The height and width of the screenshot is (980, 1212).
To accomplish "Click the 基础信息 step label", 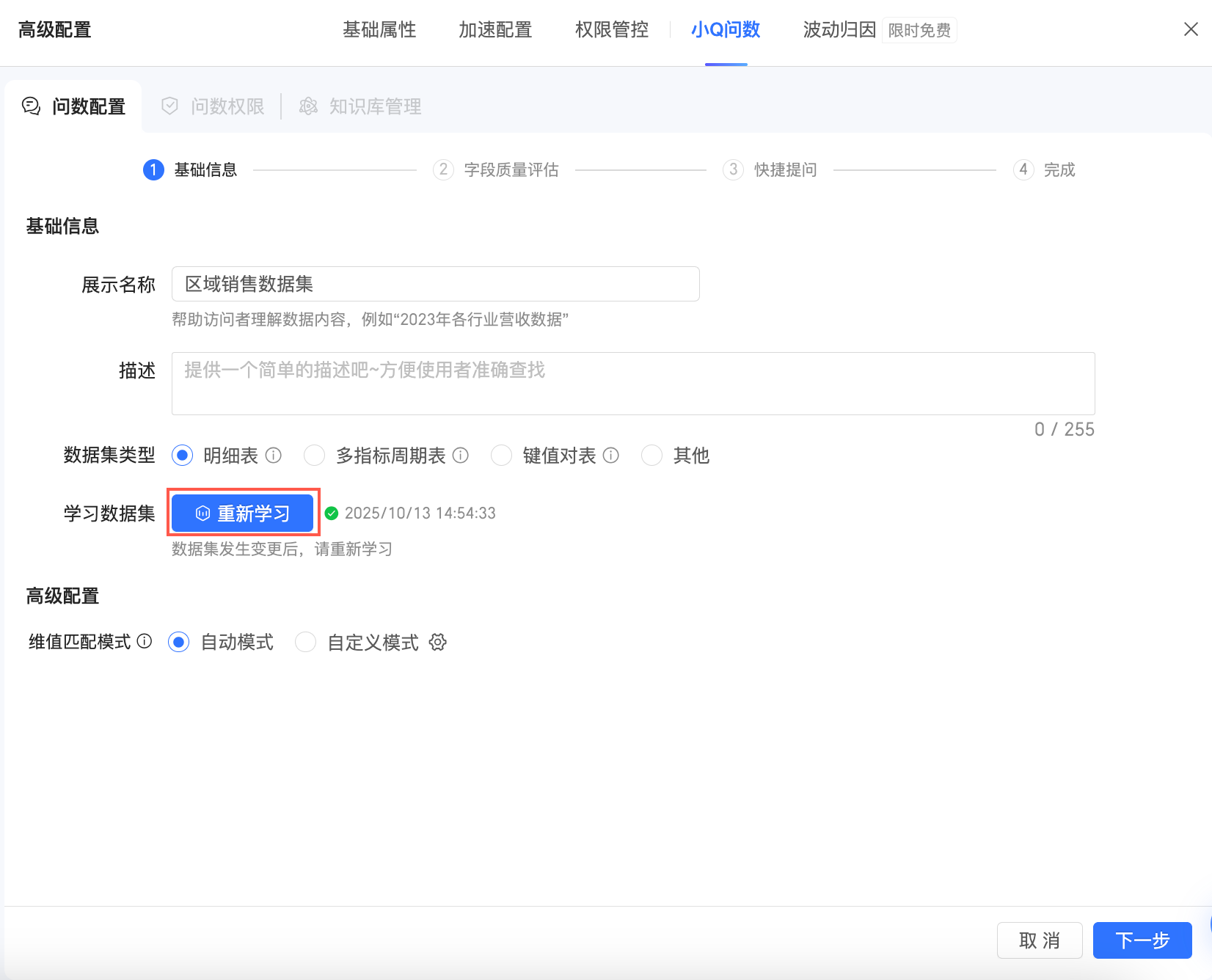I will (205, 170).
